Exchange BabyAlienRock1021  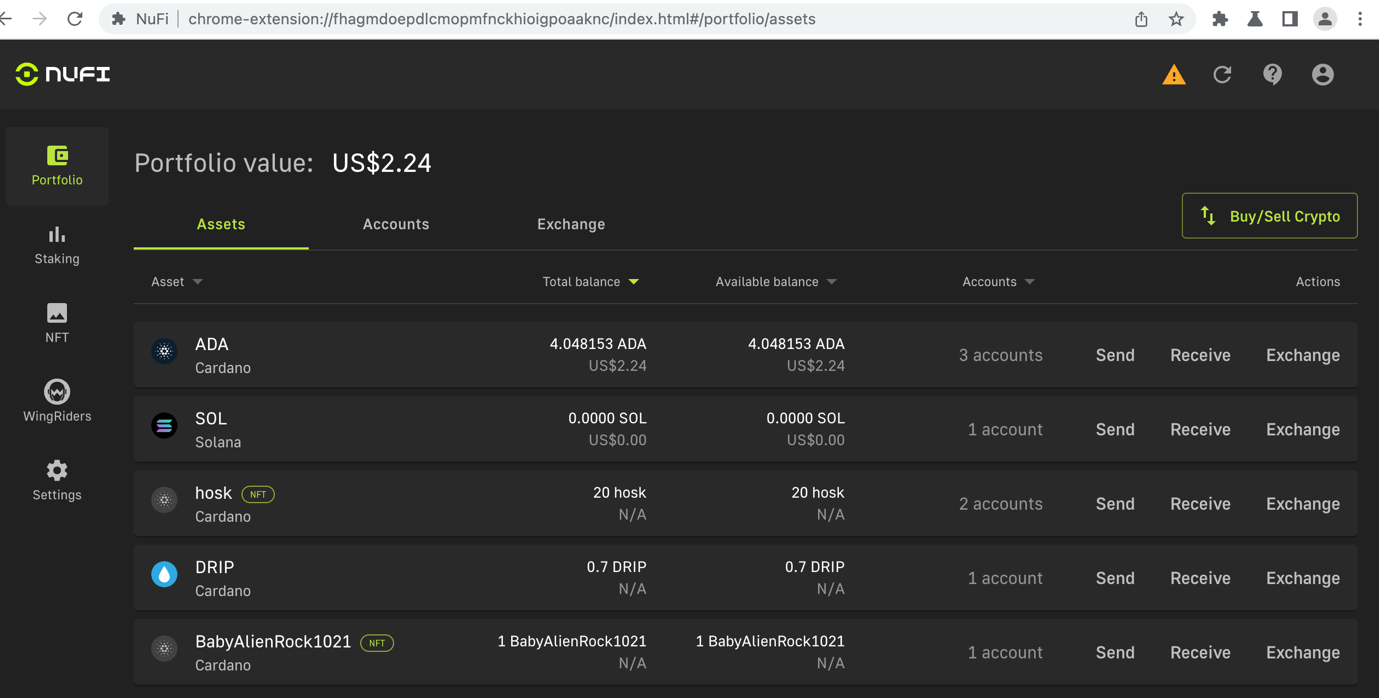click(1303, 652)
